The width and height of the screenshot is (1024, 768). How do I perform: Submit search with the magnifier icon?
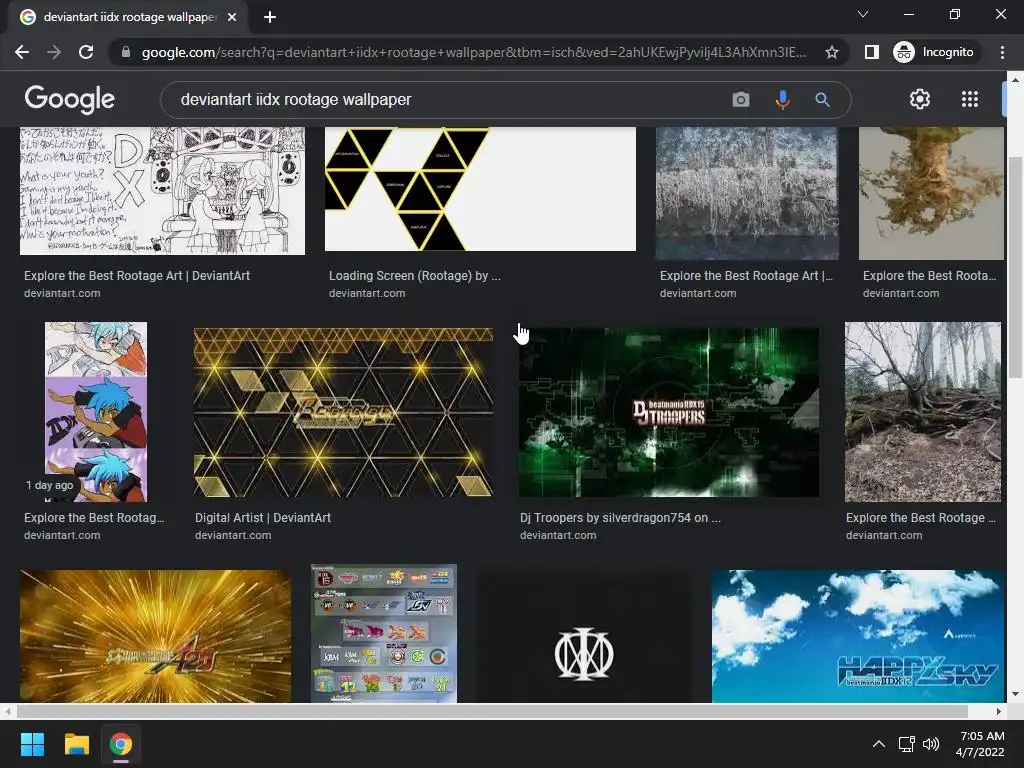[x=822, y=99]
